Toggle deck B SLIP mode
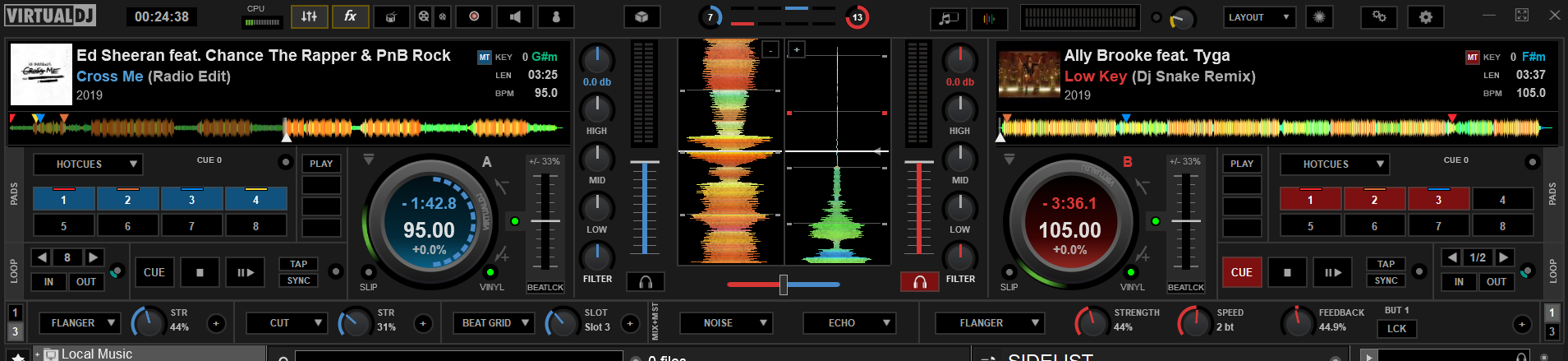Image resolution: width=1568 pixels, height=361 pixels. tap(1009, 272)
